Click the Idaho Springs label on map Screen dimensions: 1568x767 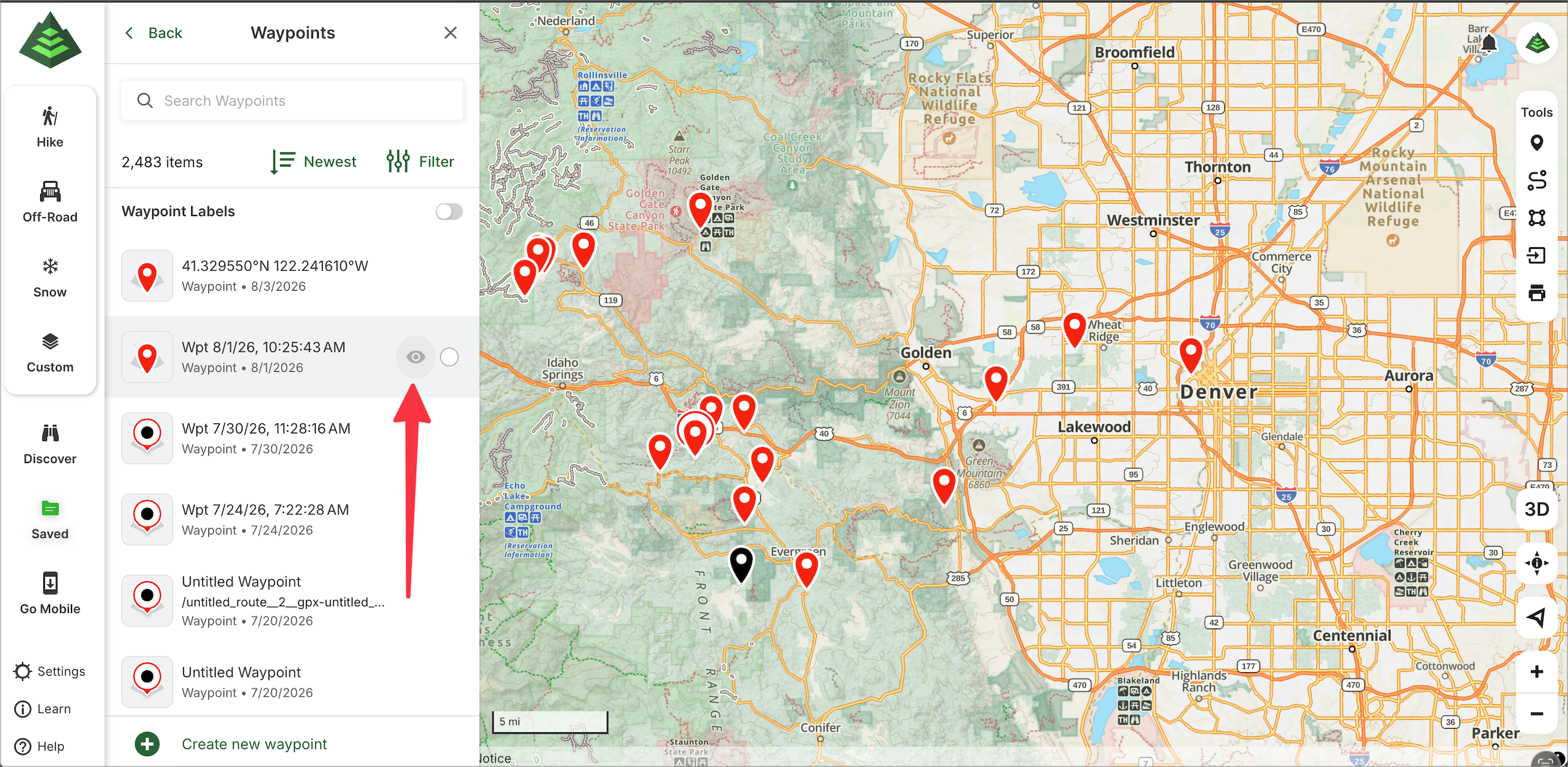pos(562,368)
